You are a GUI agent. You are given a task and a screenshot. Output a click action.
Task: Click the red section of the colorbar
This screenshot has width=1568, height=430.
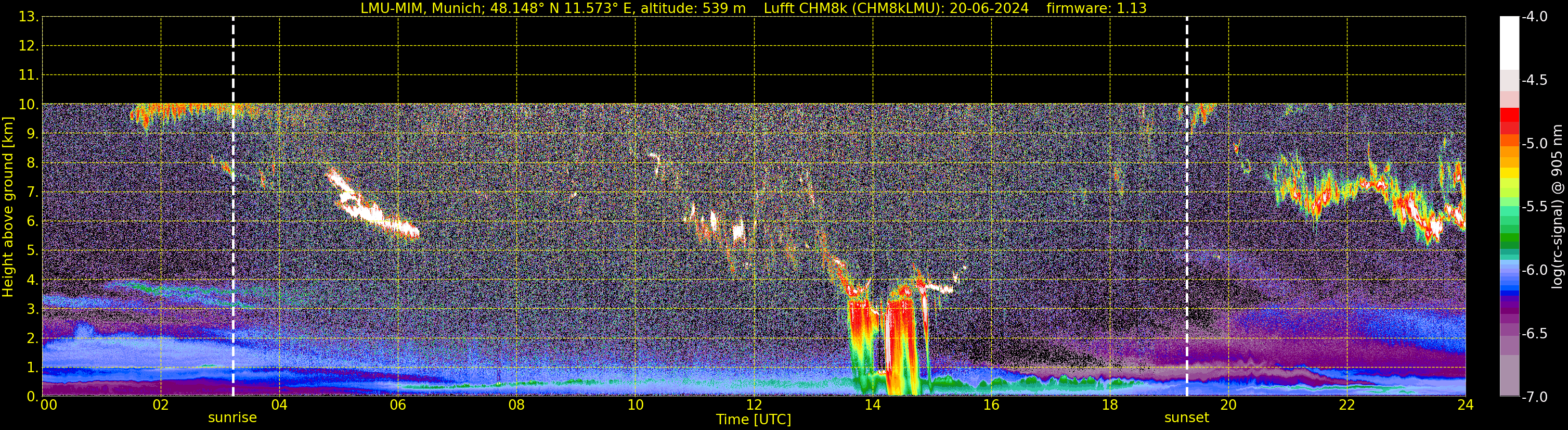1509,121
